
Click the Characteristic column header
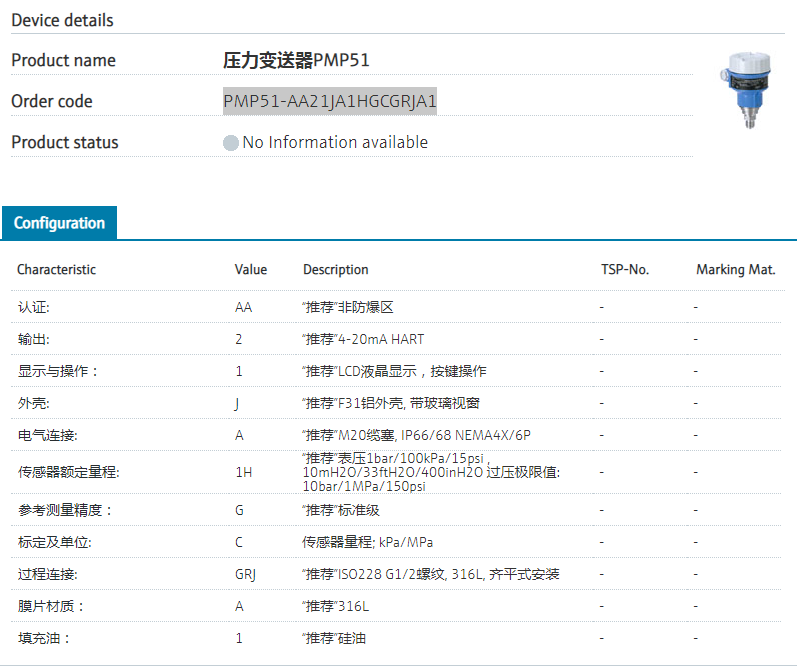(x=57, y=270)
